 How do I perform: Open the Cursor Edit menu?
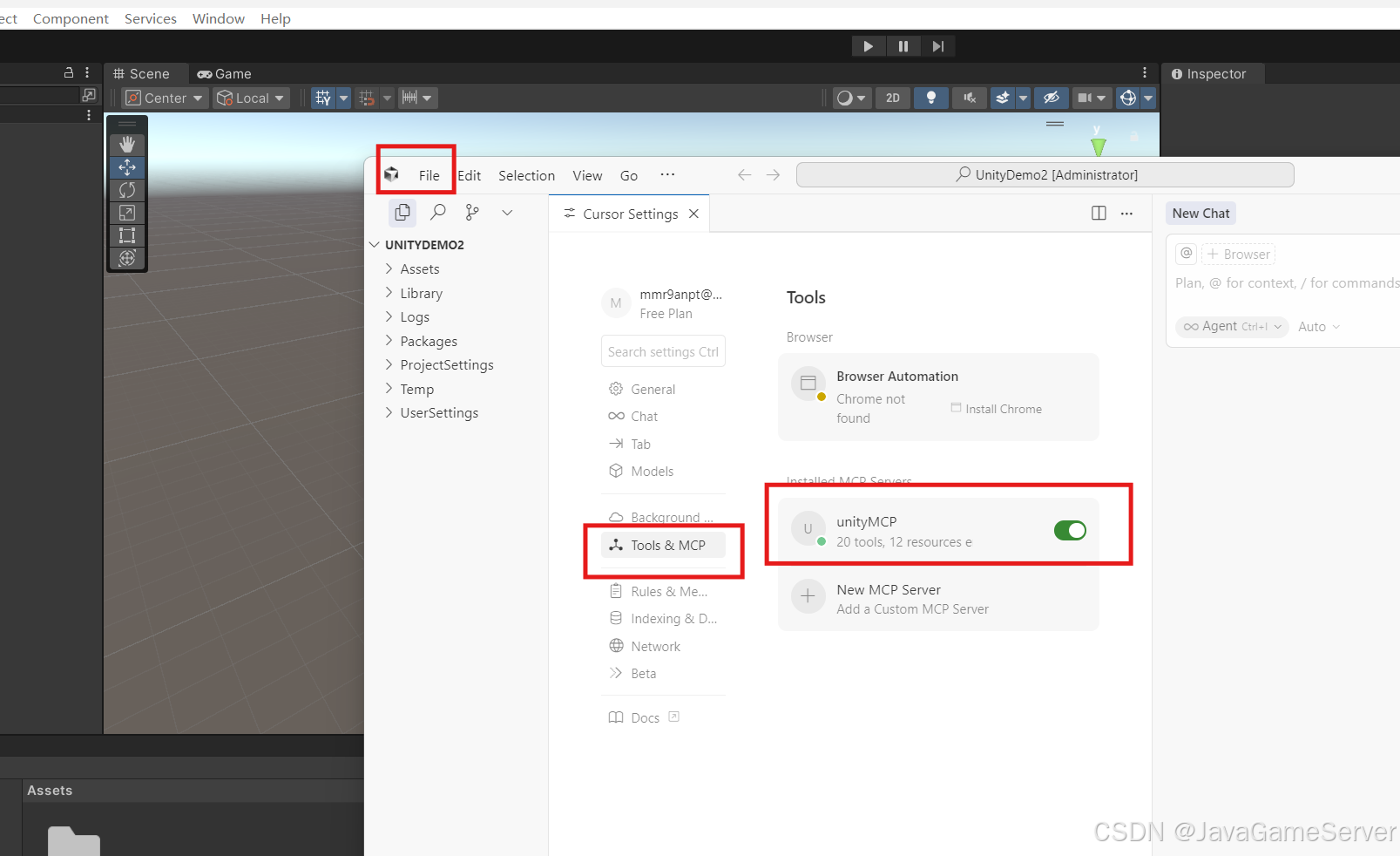[470, 175]
